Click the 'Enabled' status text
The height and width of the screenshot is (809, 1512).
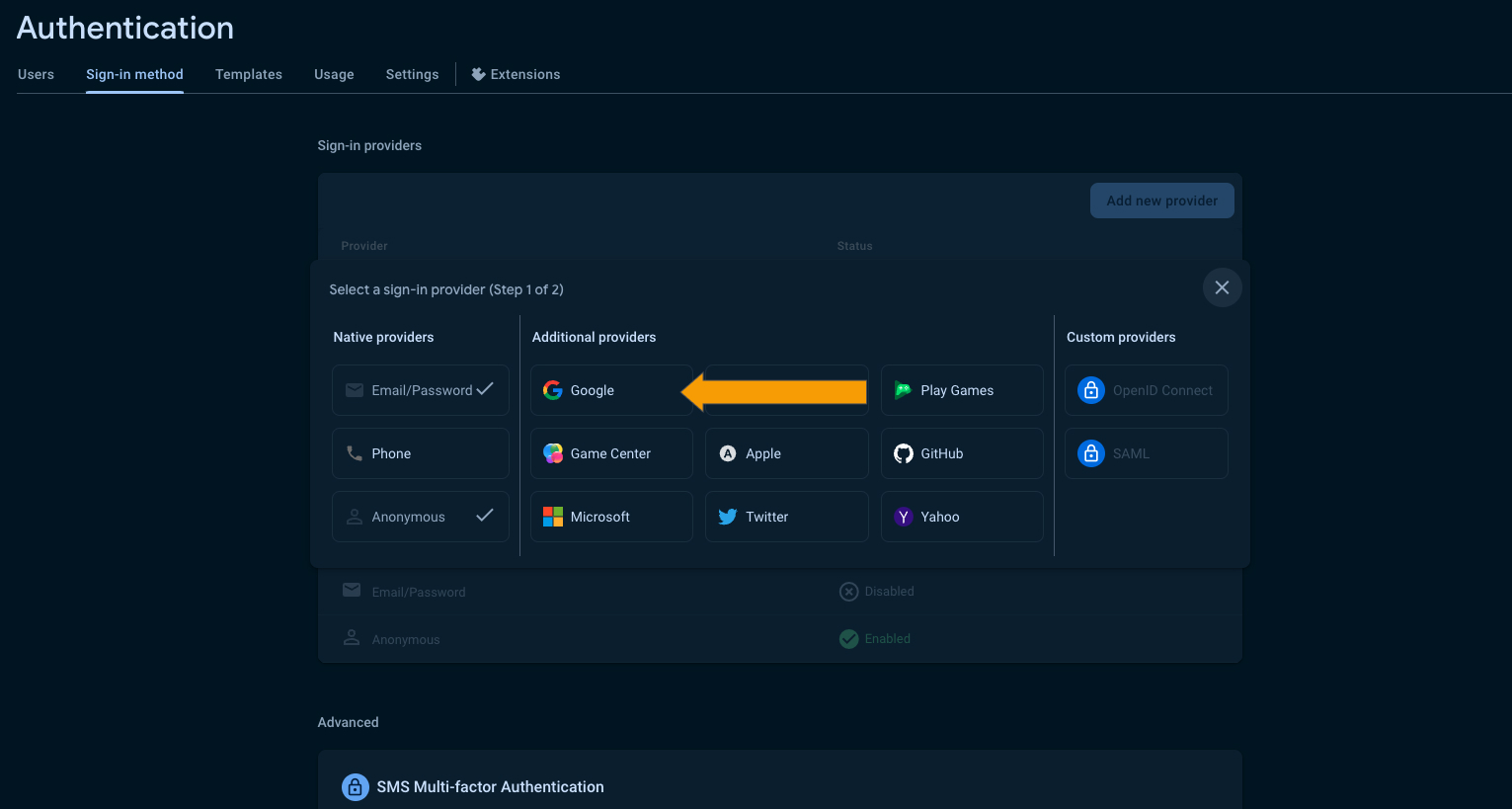(887, 639)
